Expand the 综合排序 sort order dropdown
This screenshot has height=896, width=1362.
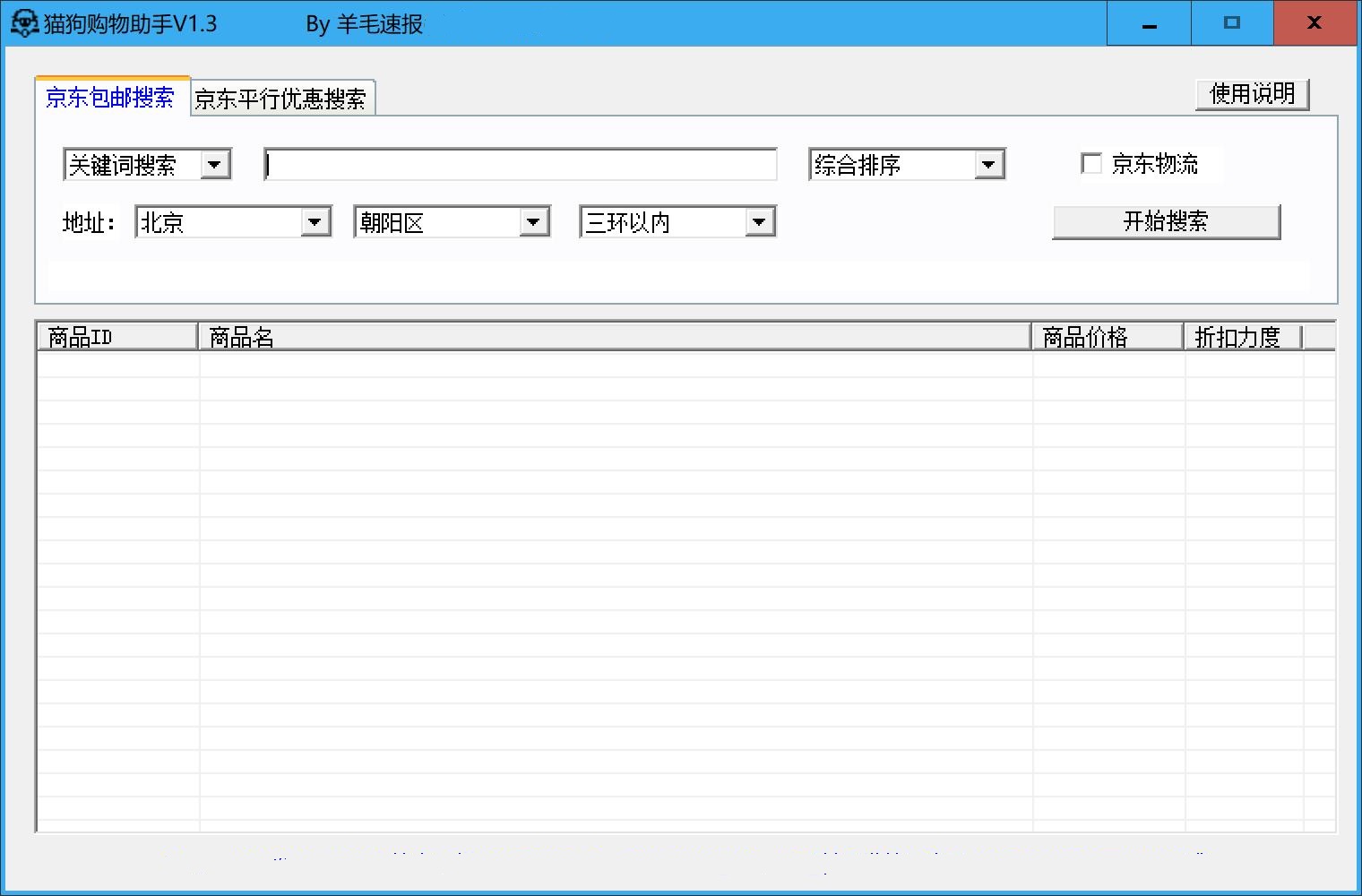(988, 165)
